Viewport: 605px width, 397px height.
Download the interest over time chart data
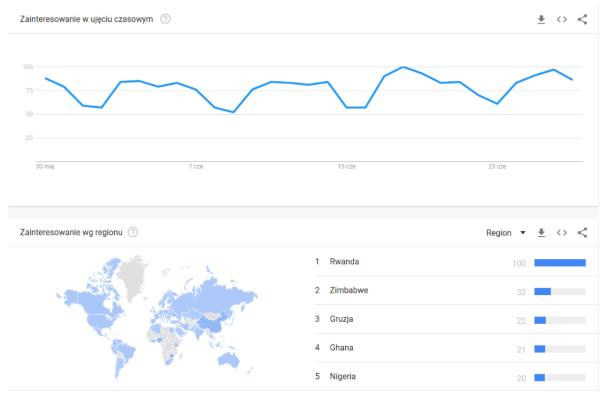tap(541, 19)
